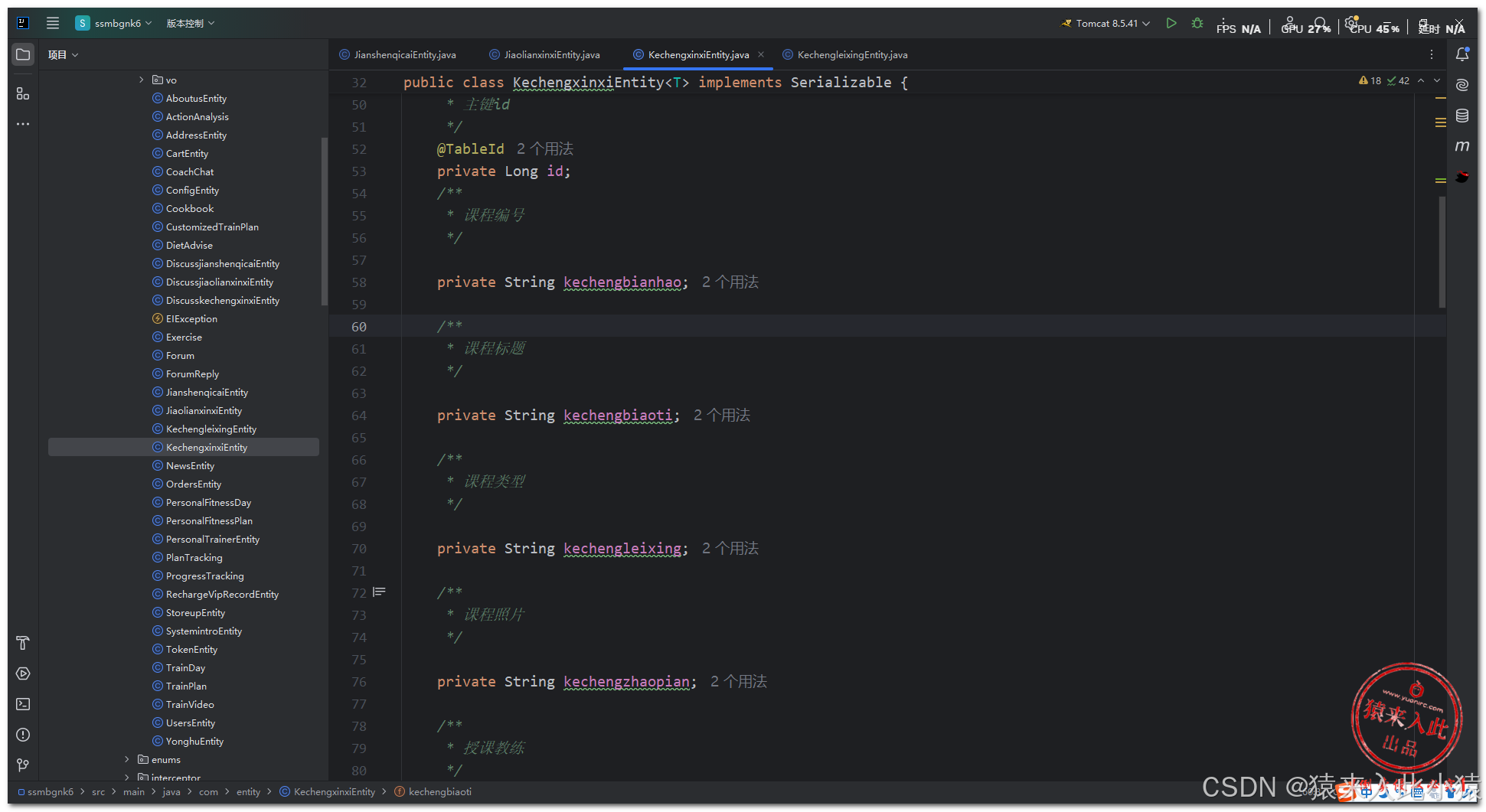The width and height of the screenshot is (1486, 812).
Task: Select EIException class in tree
Action: [x=191, y=318]
